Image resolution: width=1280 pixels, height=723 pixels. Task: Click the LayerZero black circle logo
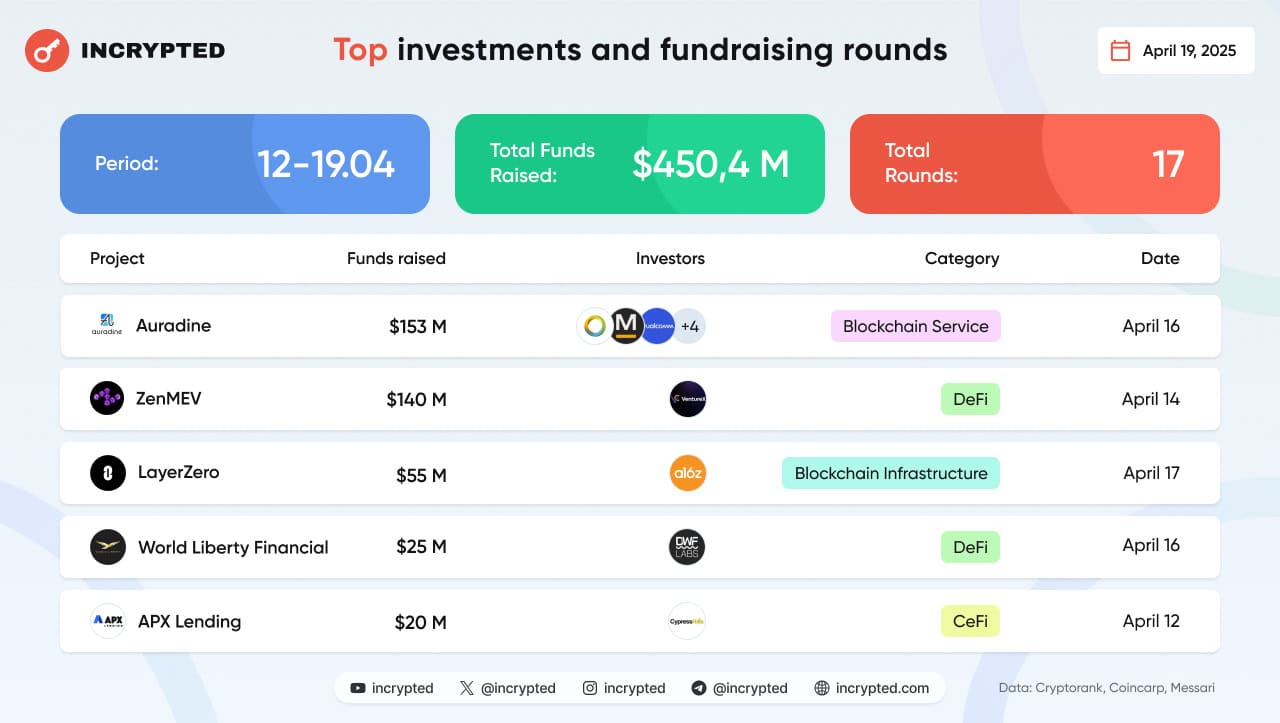[108, 473]
